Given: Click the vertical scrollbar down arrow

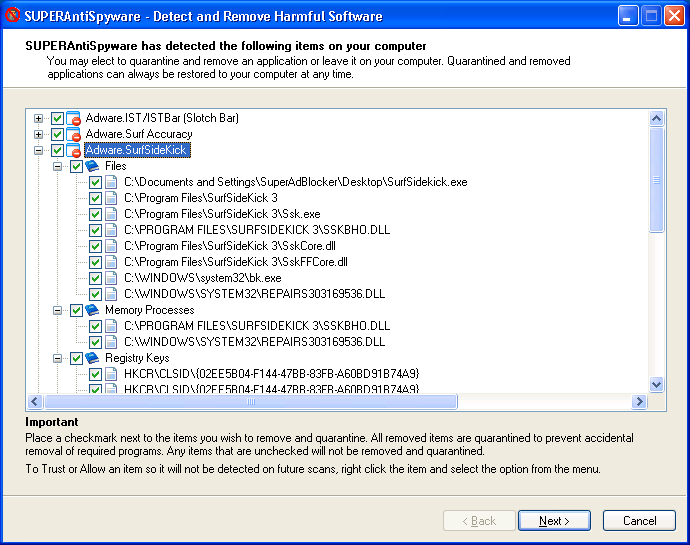Looking at the screenshot, I should 657,384.
